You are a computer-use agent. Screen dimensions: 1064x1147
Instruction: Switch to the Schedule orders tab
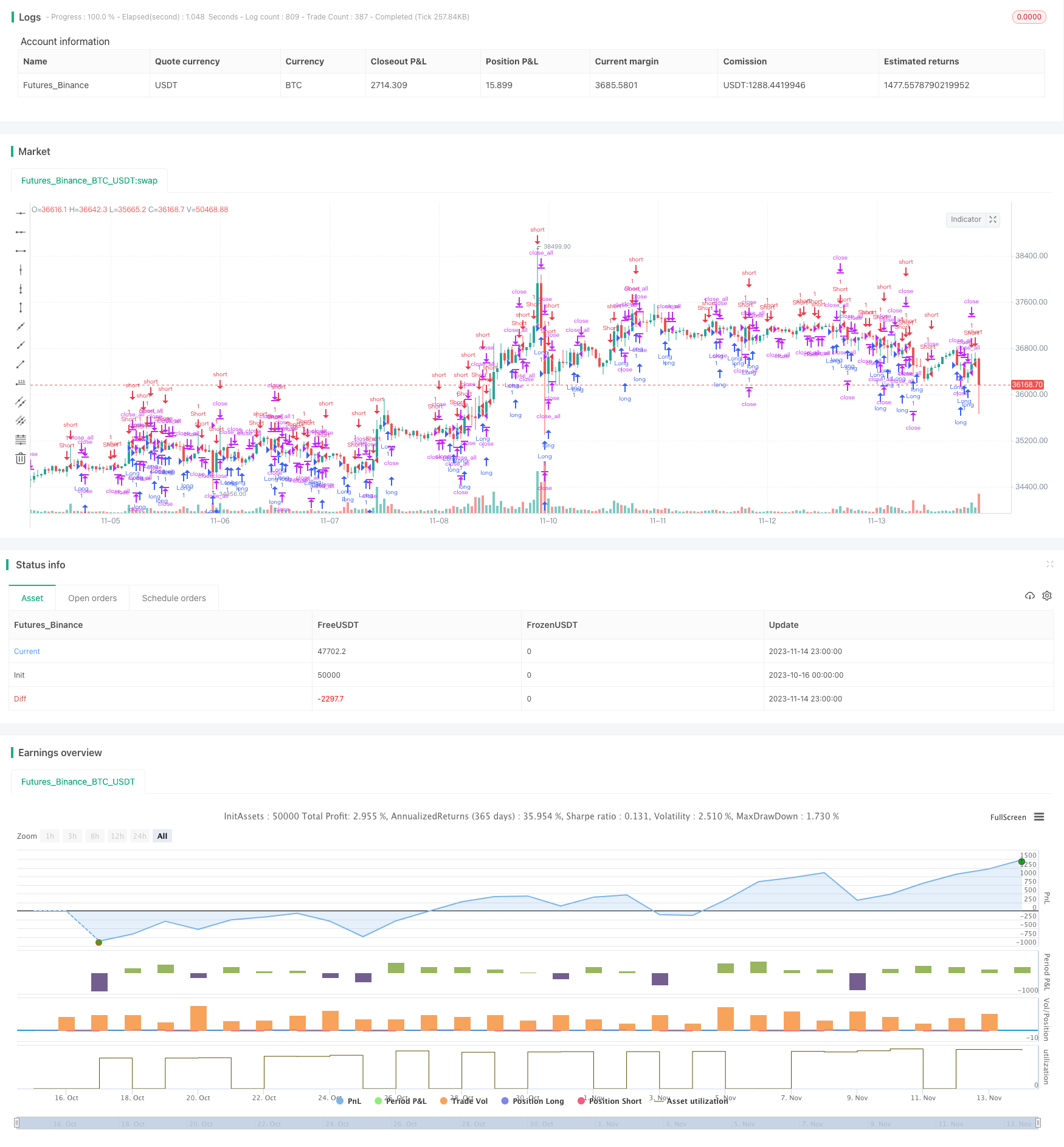click(x=174, y=598)
